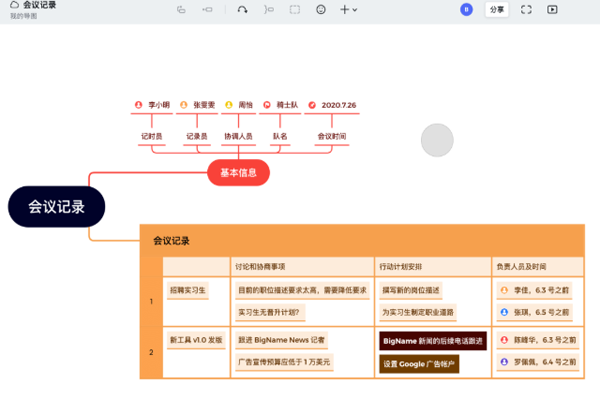Select the 基本信息 red topic node
The height and width of the screenshot is (400, 600).
click(238, 172)
